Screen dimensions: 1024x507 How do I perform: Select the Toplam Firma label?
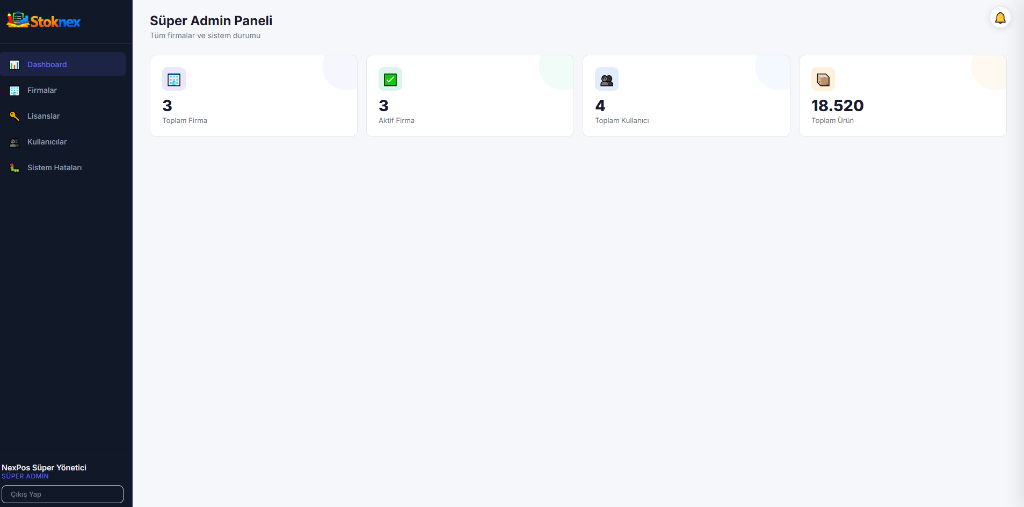pyautogui.click(x=185, y=121)
